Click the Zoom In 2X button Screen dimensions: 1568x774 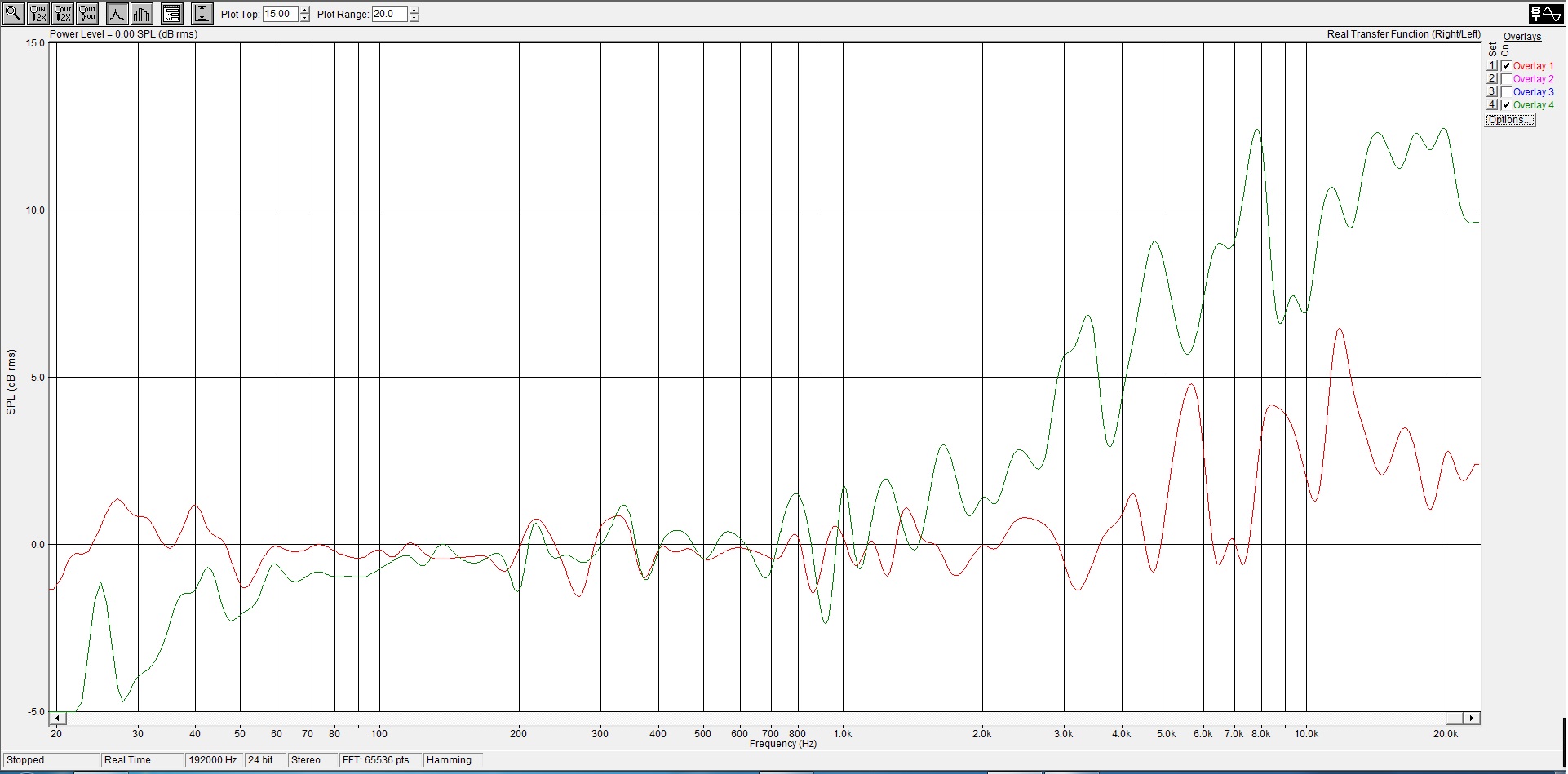(38, 14)
